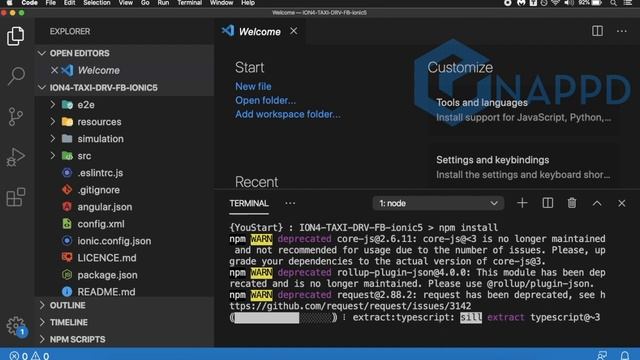This screenshot has height=360, width=640.
Task: Open the View menu
Action: point(125,3)
